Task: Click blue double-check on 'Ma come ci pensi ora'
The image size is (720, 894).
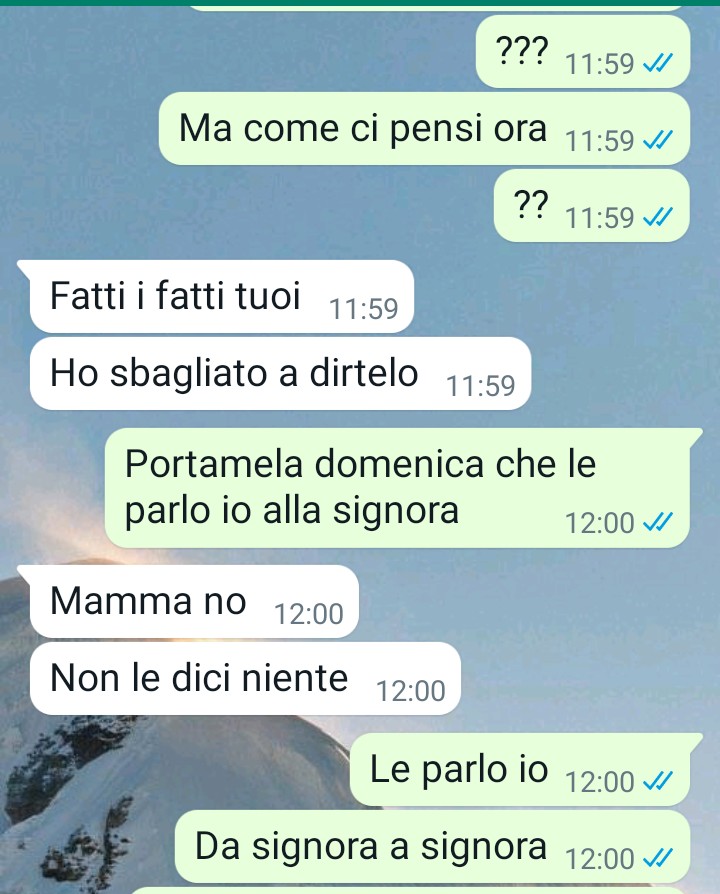Action: point(658,140)
